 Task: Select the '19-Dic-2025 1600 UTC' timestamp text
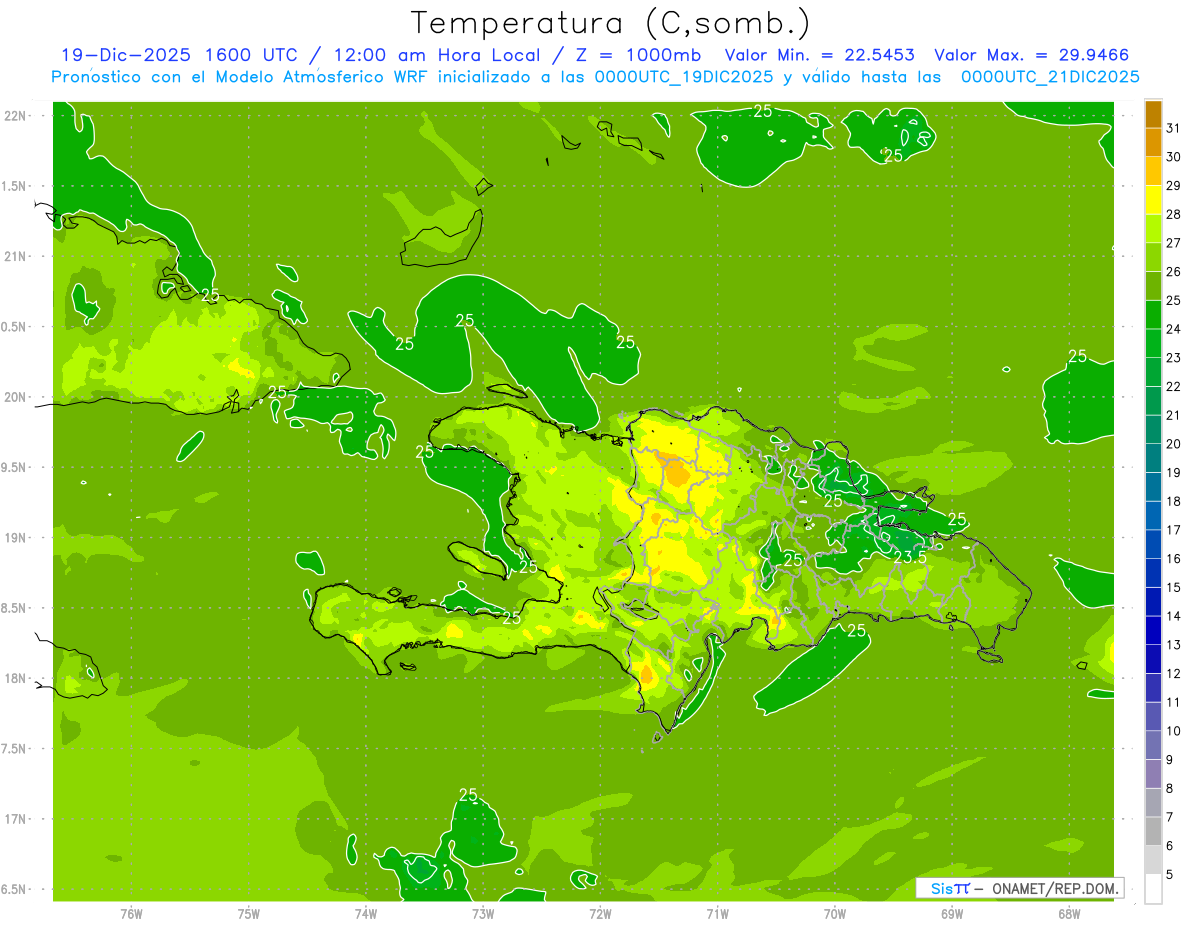click(179, 55)
